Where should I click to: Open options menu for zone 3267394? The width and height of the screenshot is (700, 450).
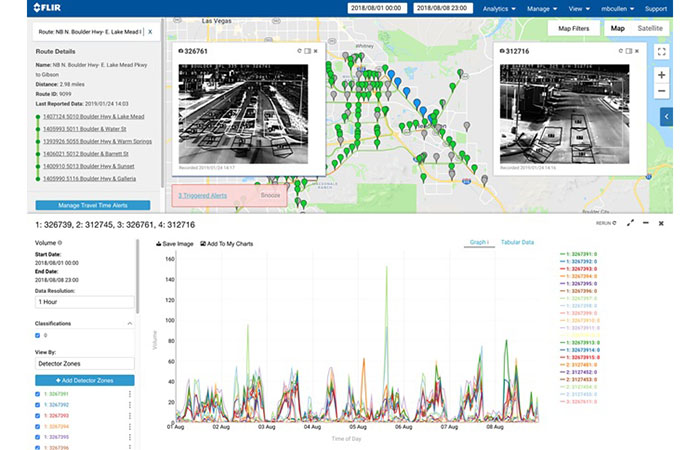tap(130, 426)
